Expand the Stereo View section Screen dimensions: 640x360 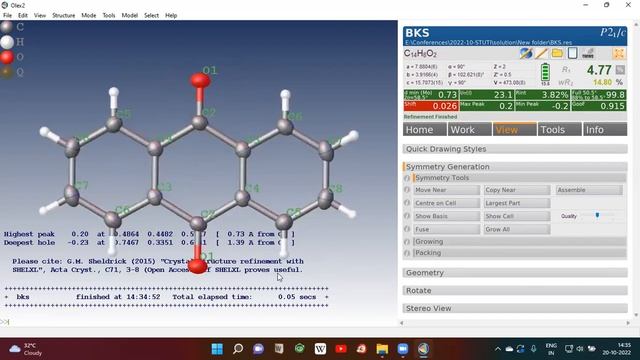click(515, 308)
